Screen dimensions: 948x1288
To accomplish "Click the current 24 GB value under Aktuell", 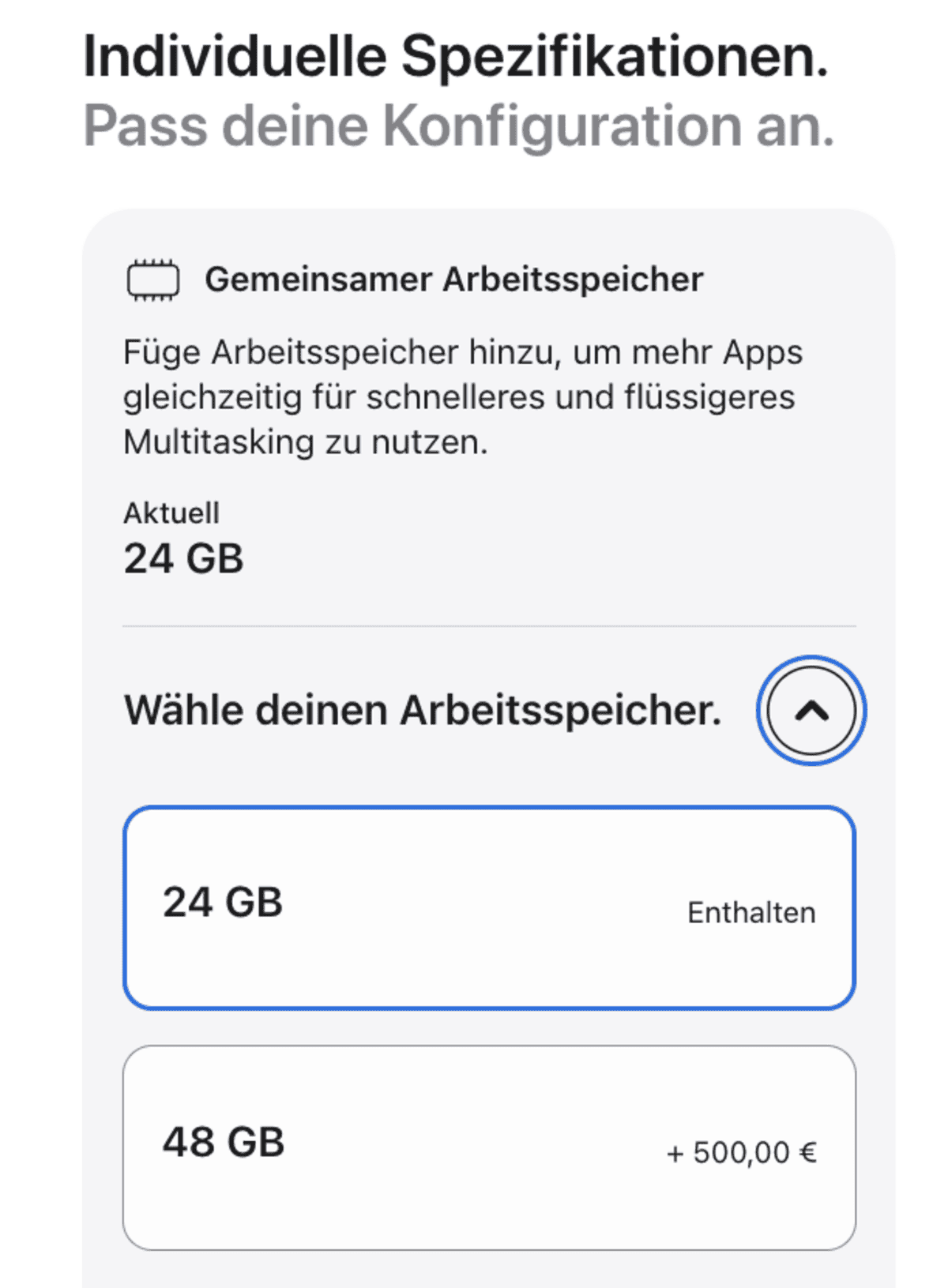I will 183,559.
